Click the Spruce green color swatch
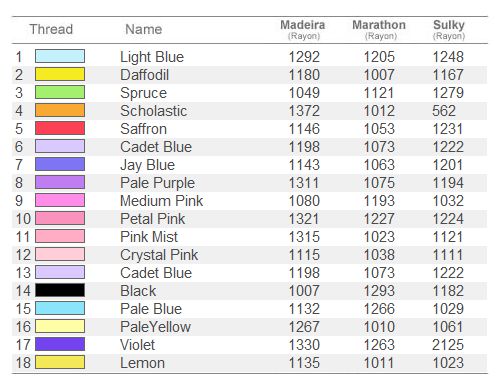The height and width of the screenshot is (384, 500). pyautogui.click(x=60, y=92)
